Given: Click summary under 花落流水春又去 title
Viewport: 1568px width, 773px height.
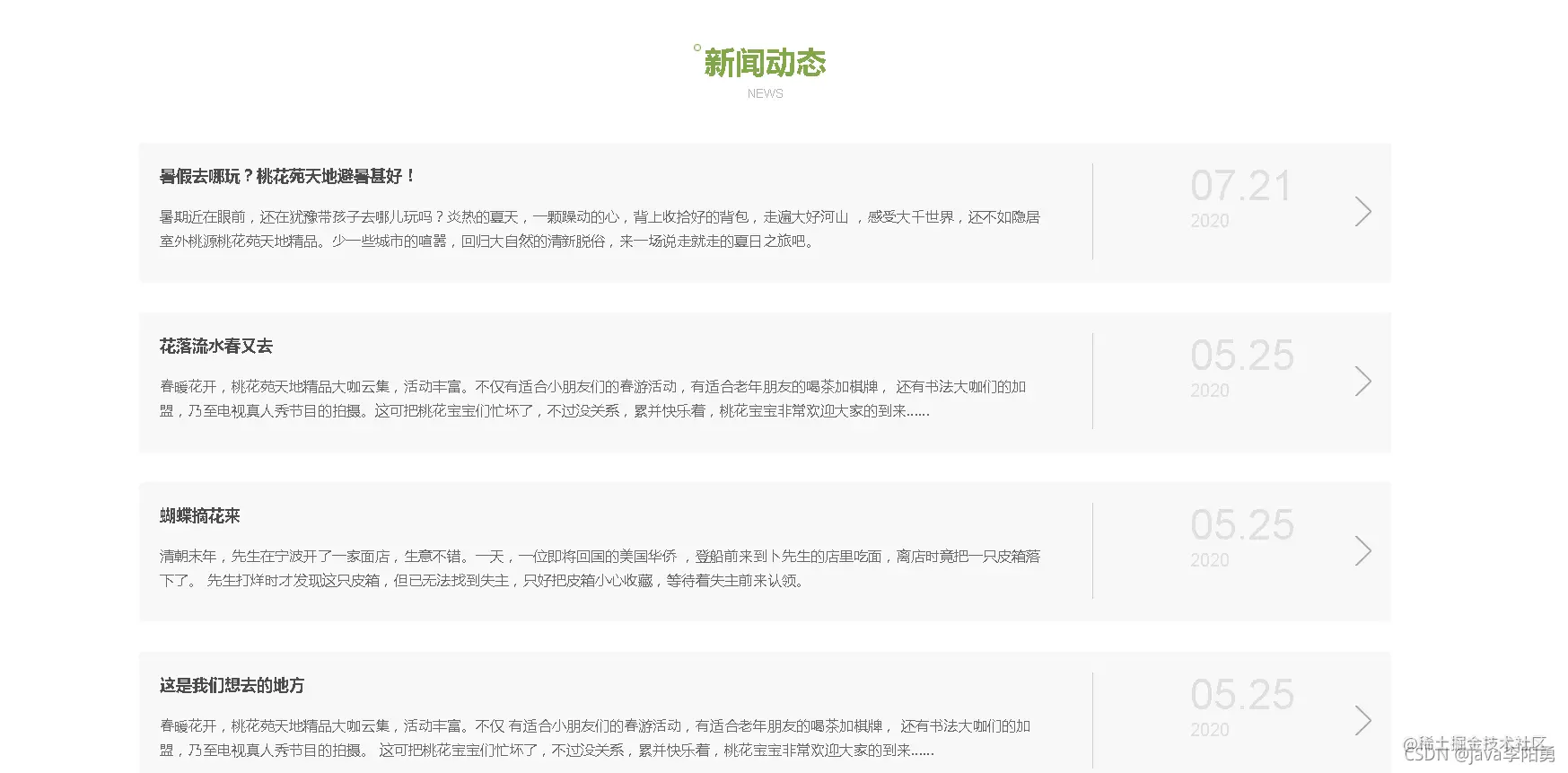Looking at the screenshot, I should click(592, 399).
